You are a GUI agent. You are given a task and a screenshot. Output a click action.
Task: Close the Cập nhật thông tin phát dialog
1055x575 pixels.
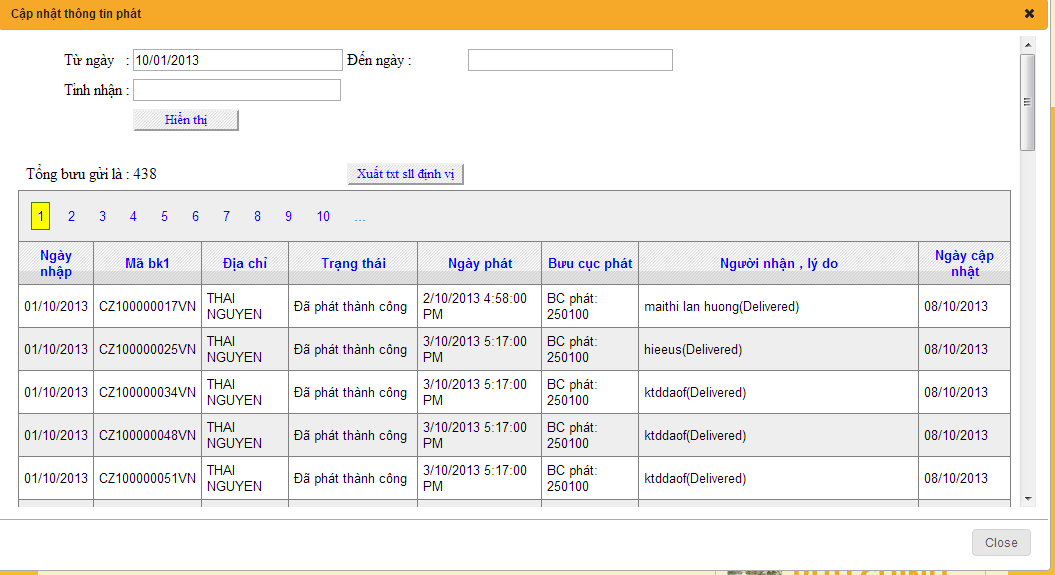coord(1029,13)
